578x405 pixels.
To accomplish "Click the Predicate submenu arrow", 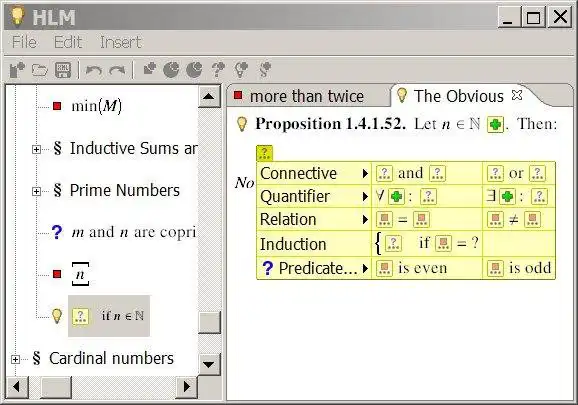I will [365, 268].
